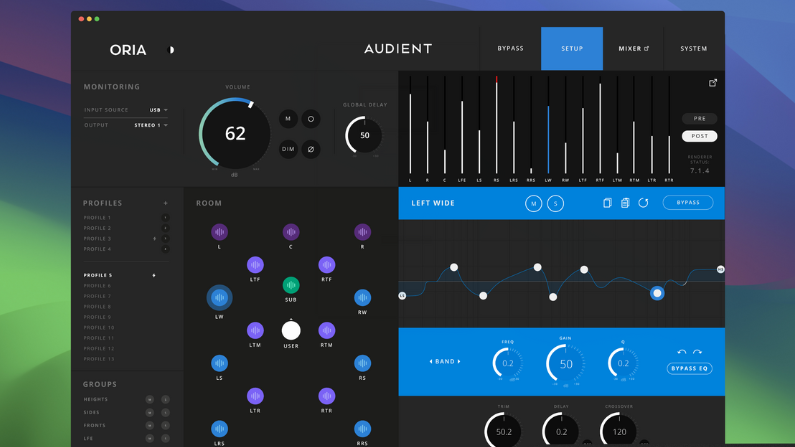The width and height of the screenshot is (795, 447).
Task: Select PROFILE 1
Action: point(97,217)
